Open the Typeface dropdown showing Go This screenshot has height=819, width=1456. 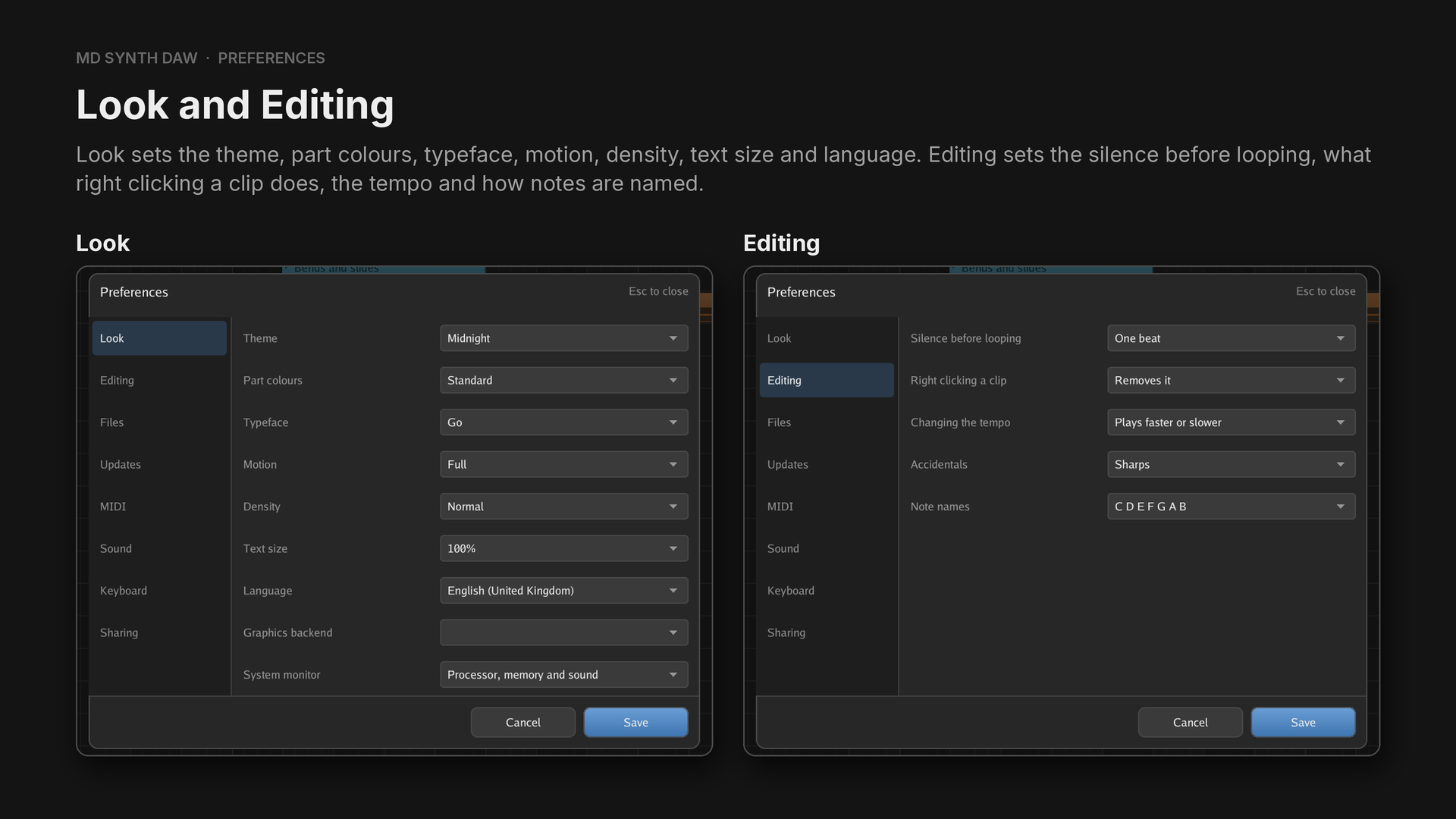tap(563, 422)
